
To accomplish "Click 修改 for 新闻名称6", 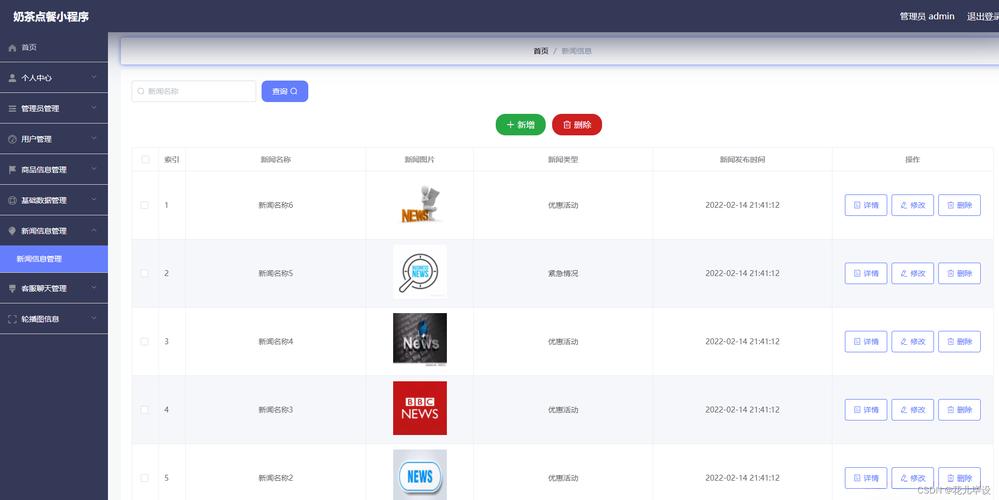I will [912, 205].
